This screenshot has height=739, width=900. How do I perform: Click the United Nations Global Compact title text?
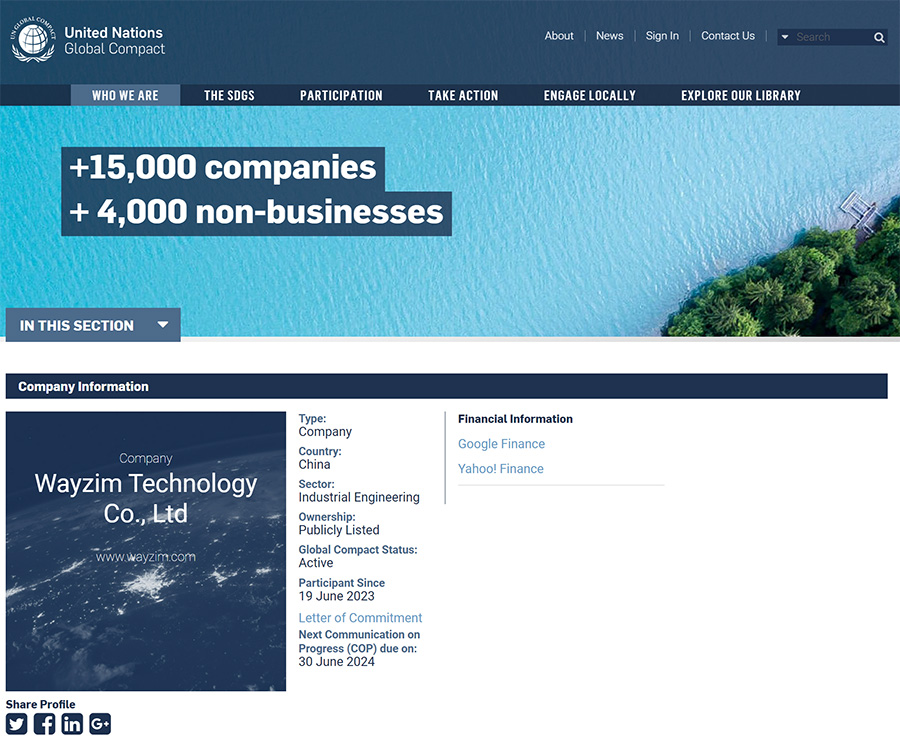114,41
